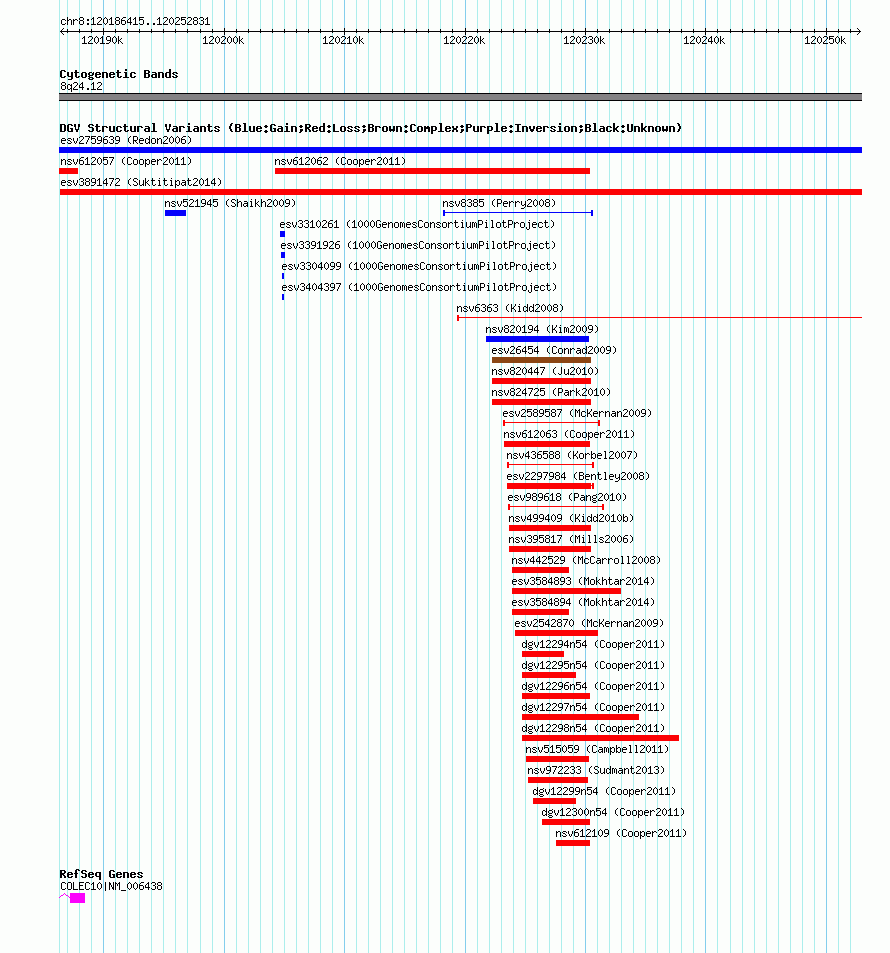Click dgv12299n54 (Cooper2011) label
890x953 pixels.
click(604, 791)
